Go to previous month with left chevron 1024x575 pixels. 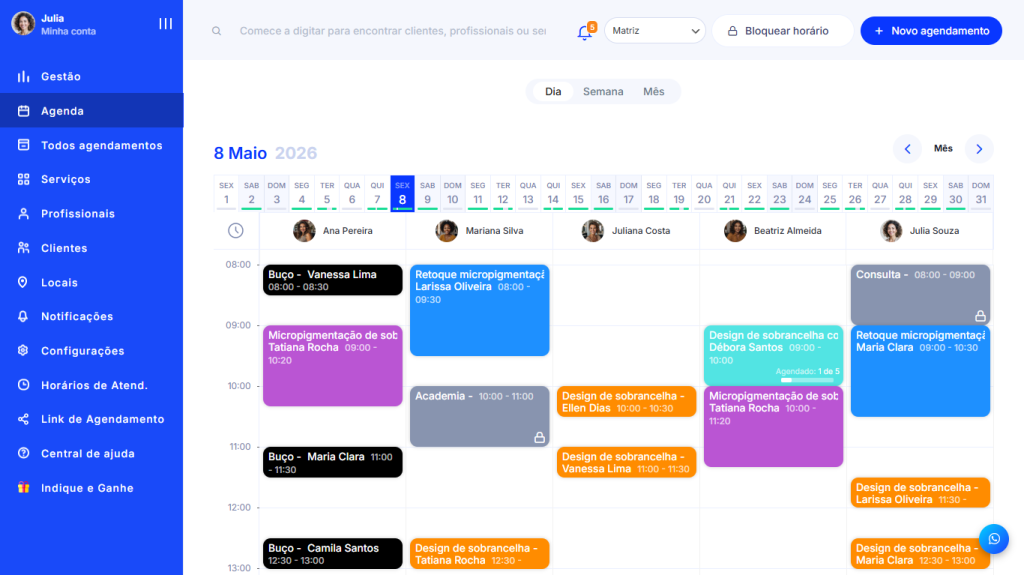click(907, 149)
